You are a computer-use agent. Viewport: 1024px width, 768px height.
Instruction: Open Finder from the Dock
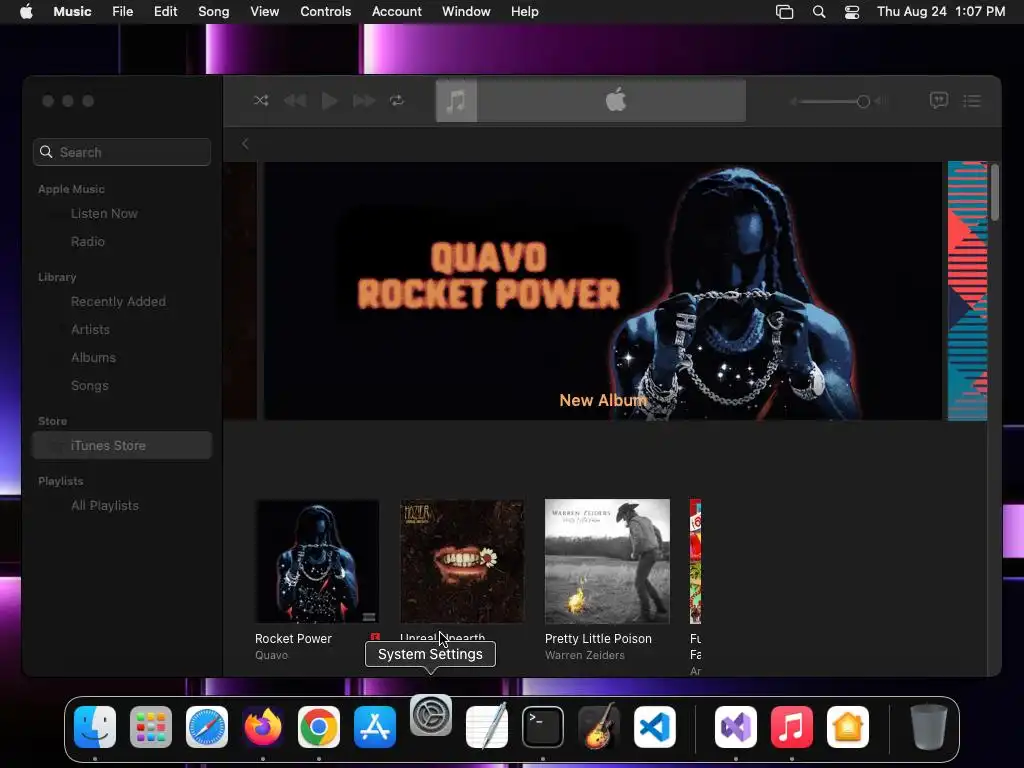click(x=95, y=727)
